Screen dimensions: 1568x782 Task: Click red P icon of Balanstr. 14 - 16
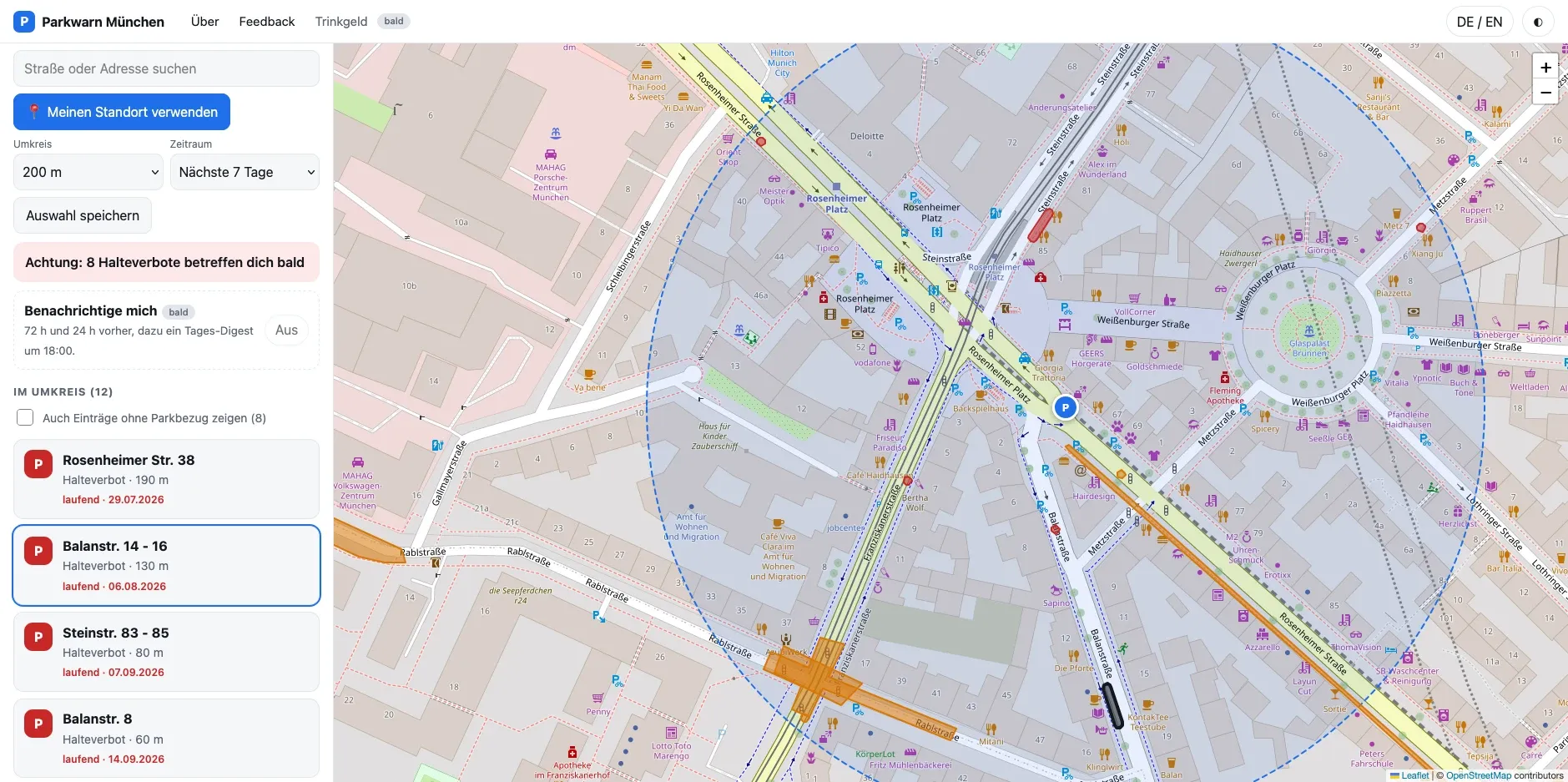click(x=38, y=551)
